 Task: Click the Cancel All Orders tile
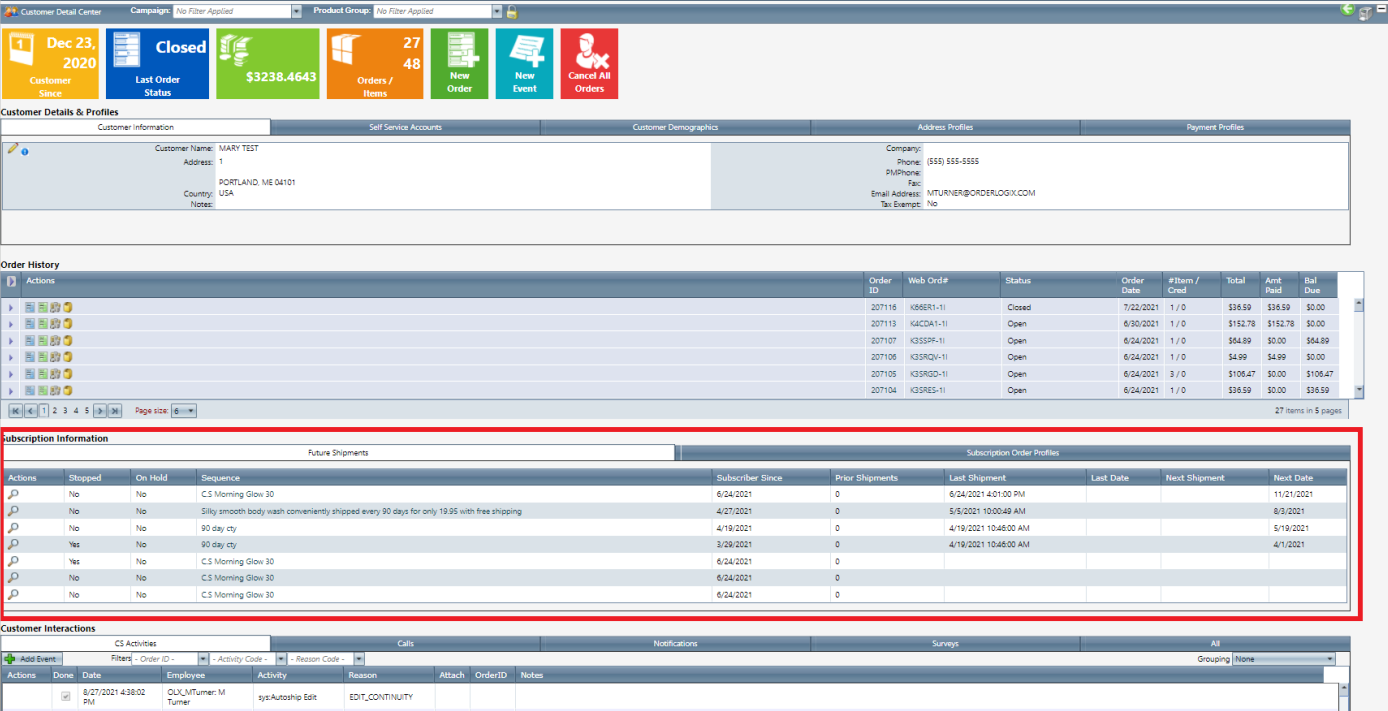click(589, 63)
